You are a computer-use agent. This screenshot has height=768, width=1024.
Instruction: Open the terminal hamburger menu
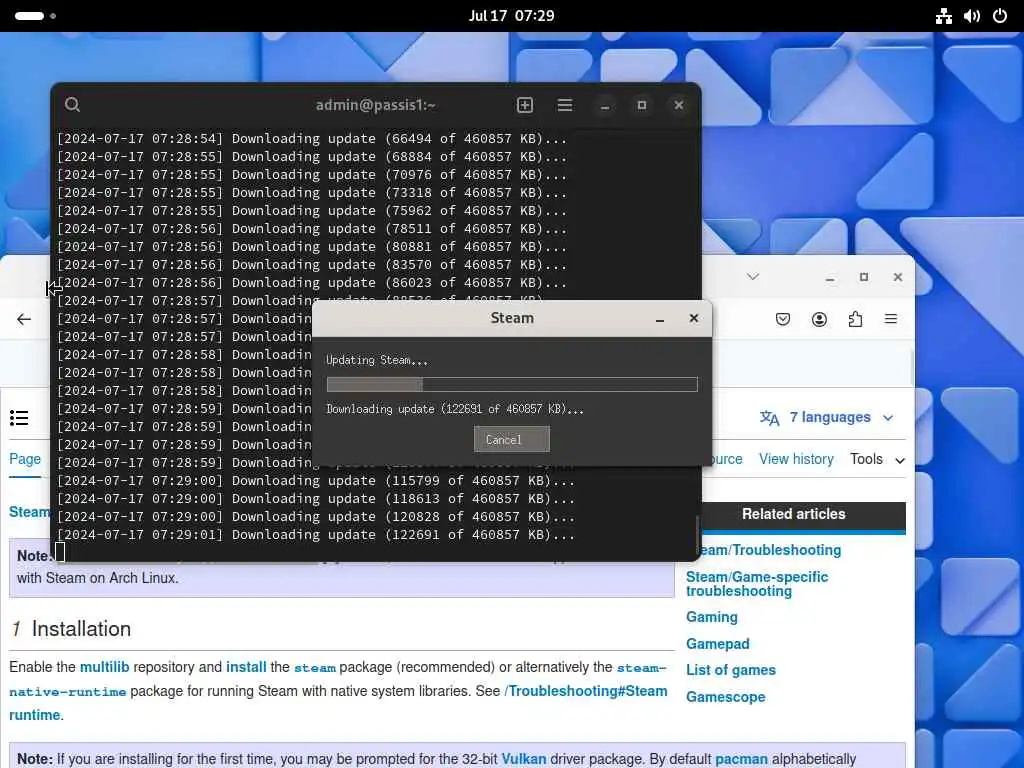click(565, 105)
